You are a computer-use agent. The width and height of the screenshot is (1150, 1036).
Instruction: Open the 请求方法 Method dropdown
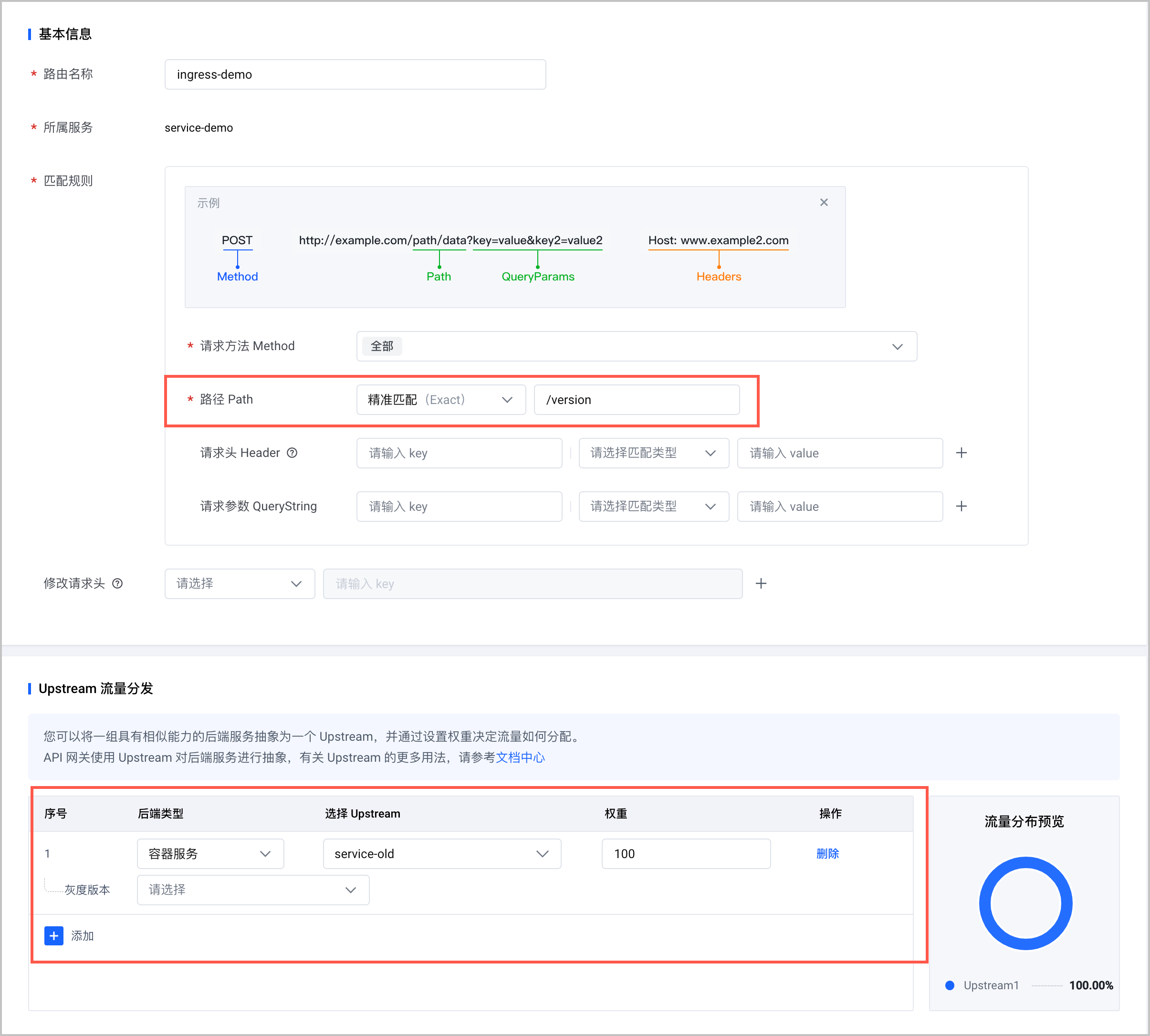click(x=636, y=346)
